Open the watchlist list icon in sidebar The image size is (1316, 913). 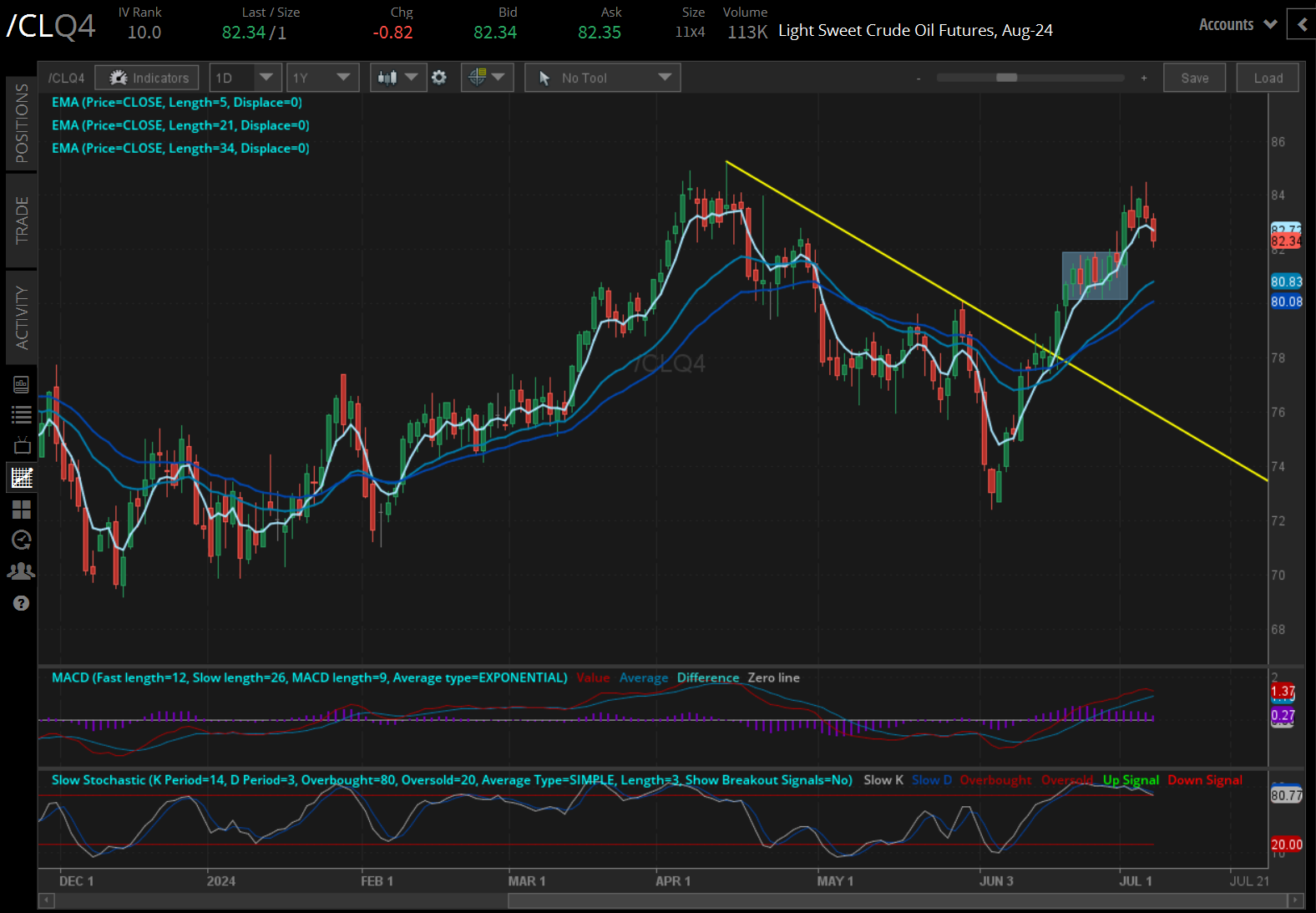tap(22, 414)
